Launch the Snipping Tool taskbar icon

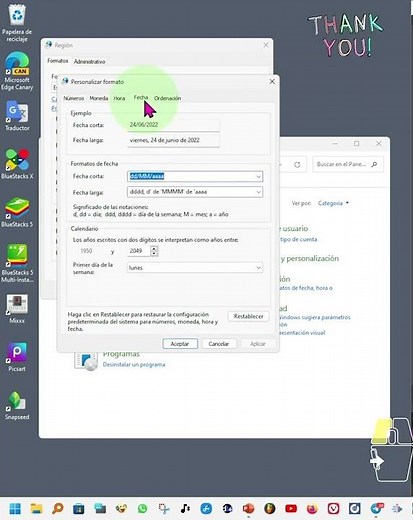[x=164, y=509]
